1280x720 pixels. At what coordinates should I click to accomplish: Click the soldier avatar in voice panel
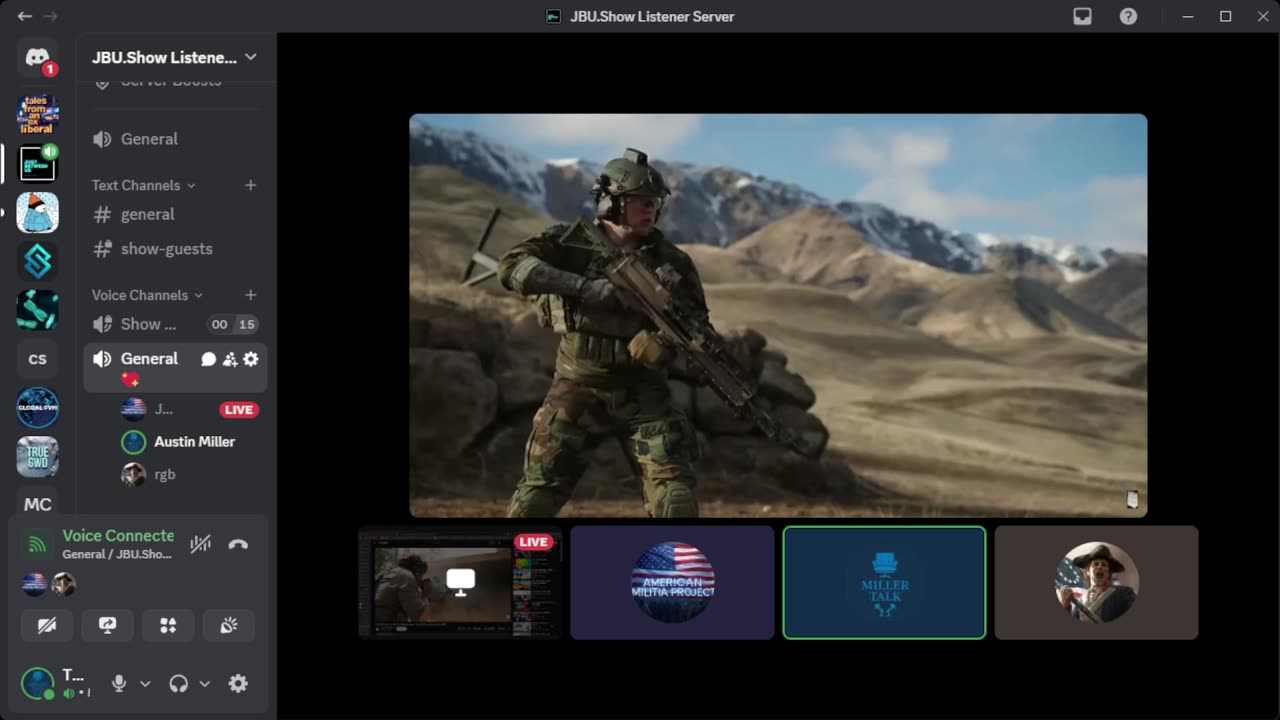(63, 584)
